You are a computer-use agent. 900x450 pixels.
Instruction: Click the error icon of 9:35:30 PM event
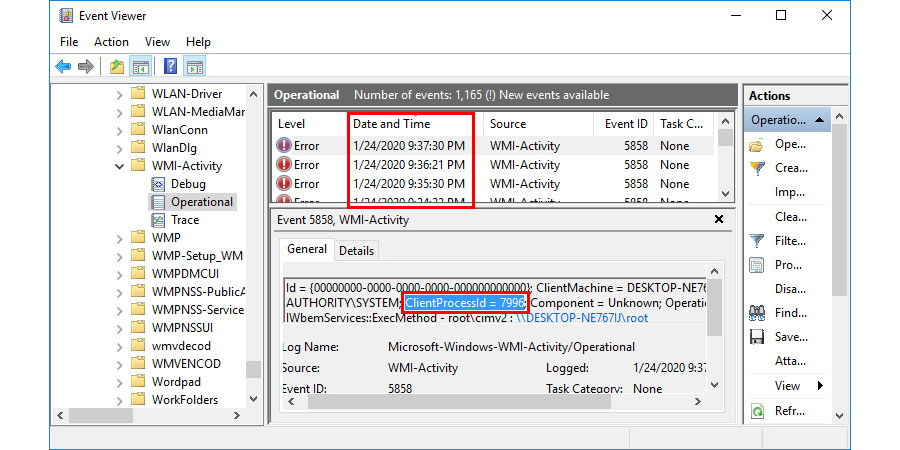284,184
